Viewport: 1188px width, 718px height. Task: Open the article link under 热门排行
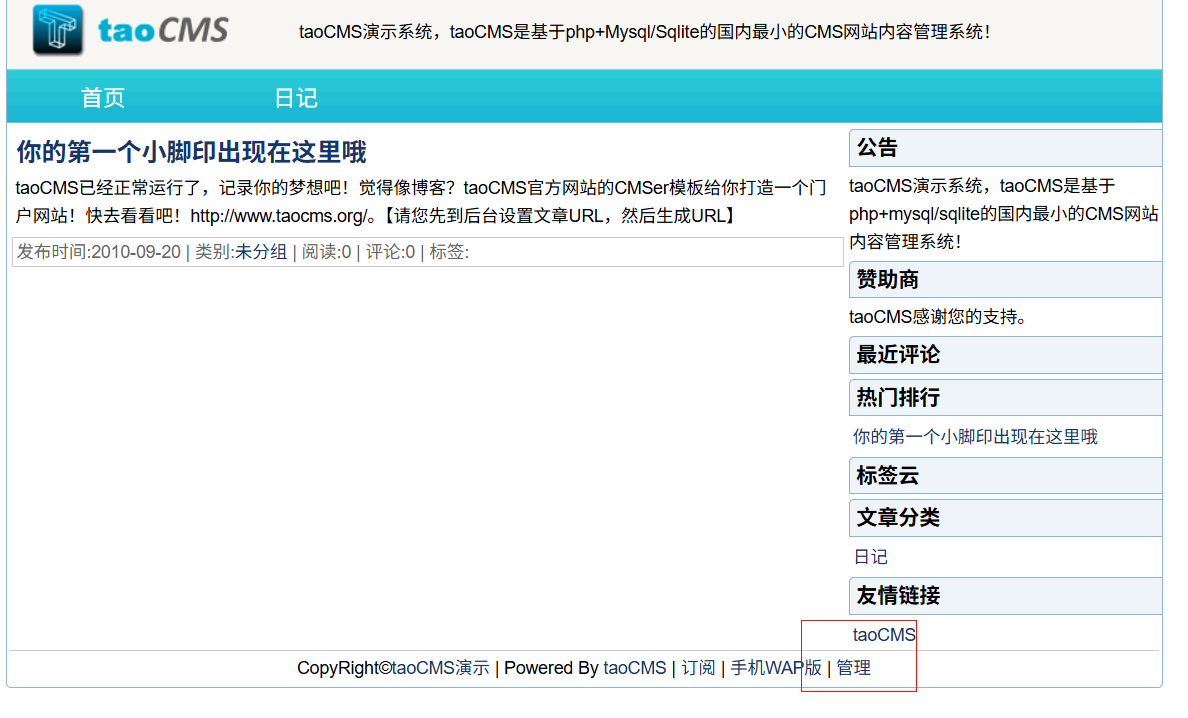pos(975,437)
